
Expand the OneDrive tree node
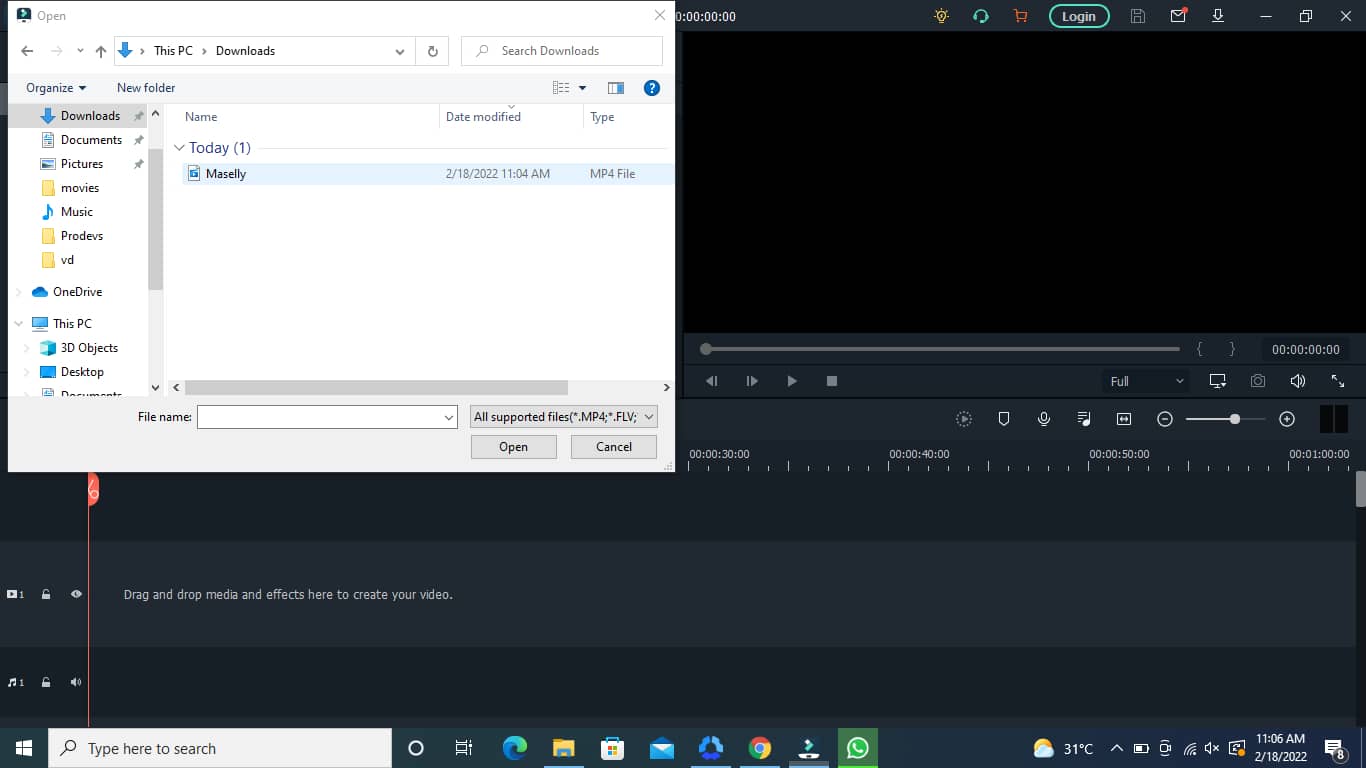click(x=19, y=292)
